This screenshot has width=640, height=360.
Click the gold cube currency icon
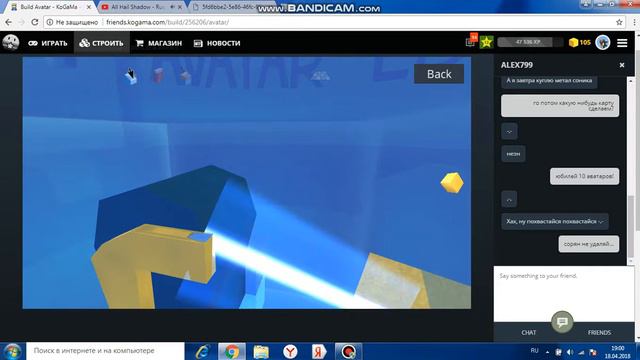point(573,42)
